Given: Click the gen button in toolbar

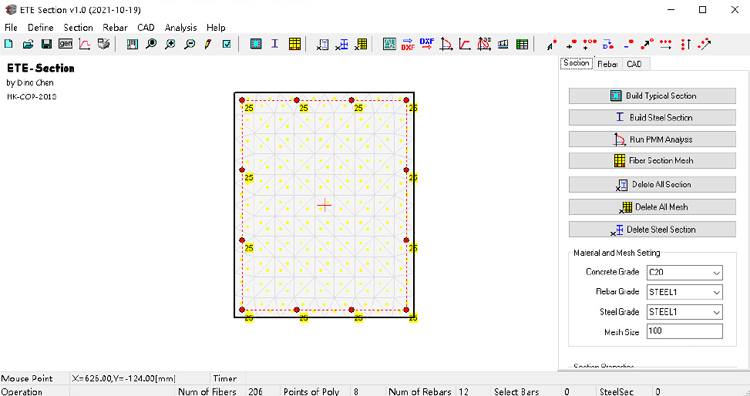Looking at the screenshot, I should [66, 44].
